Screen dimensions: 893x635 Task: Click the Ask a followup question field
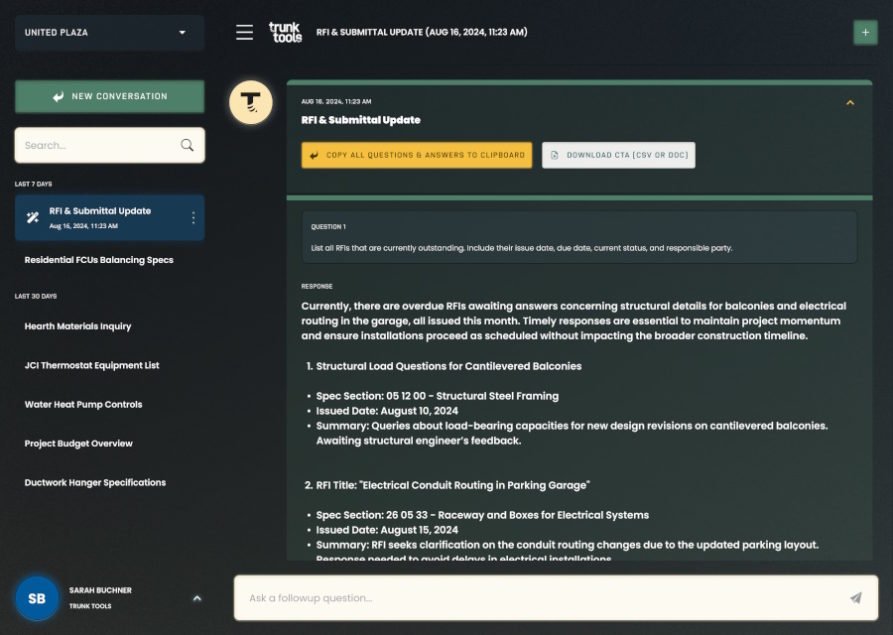540,598
